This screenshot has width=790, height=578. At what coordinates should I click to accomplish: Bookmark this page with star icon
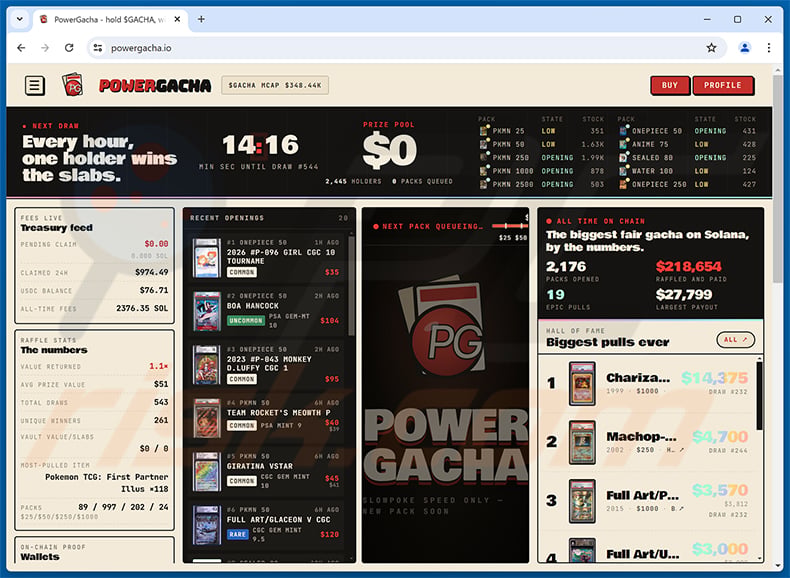coord(711,48)
